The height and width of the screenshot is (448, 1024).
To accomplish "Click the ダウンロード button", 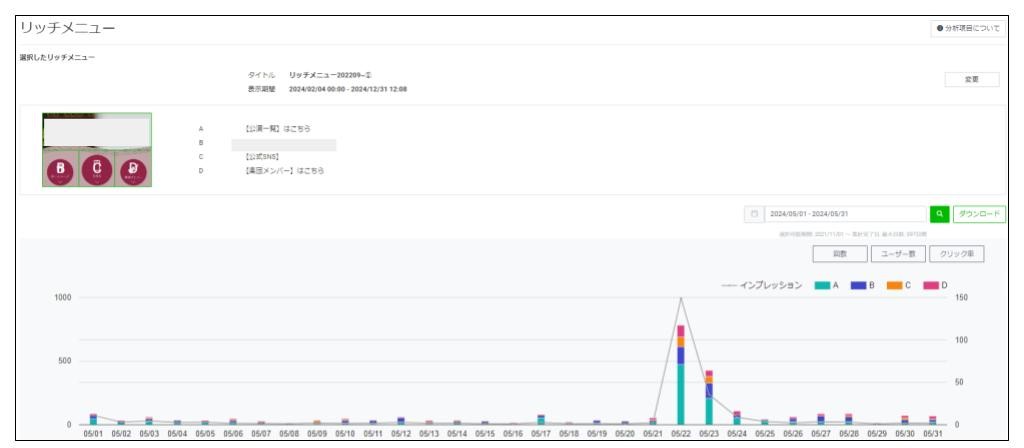I will tap(980, 214).
